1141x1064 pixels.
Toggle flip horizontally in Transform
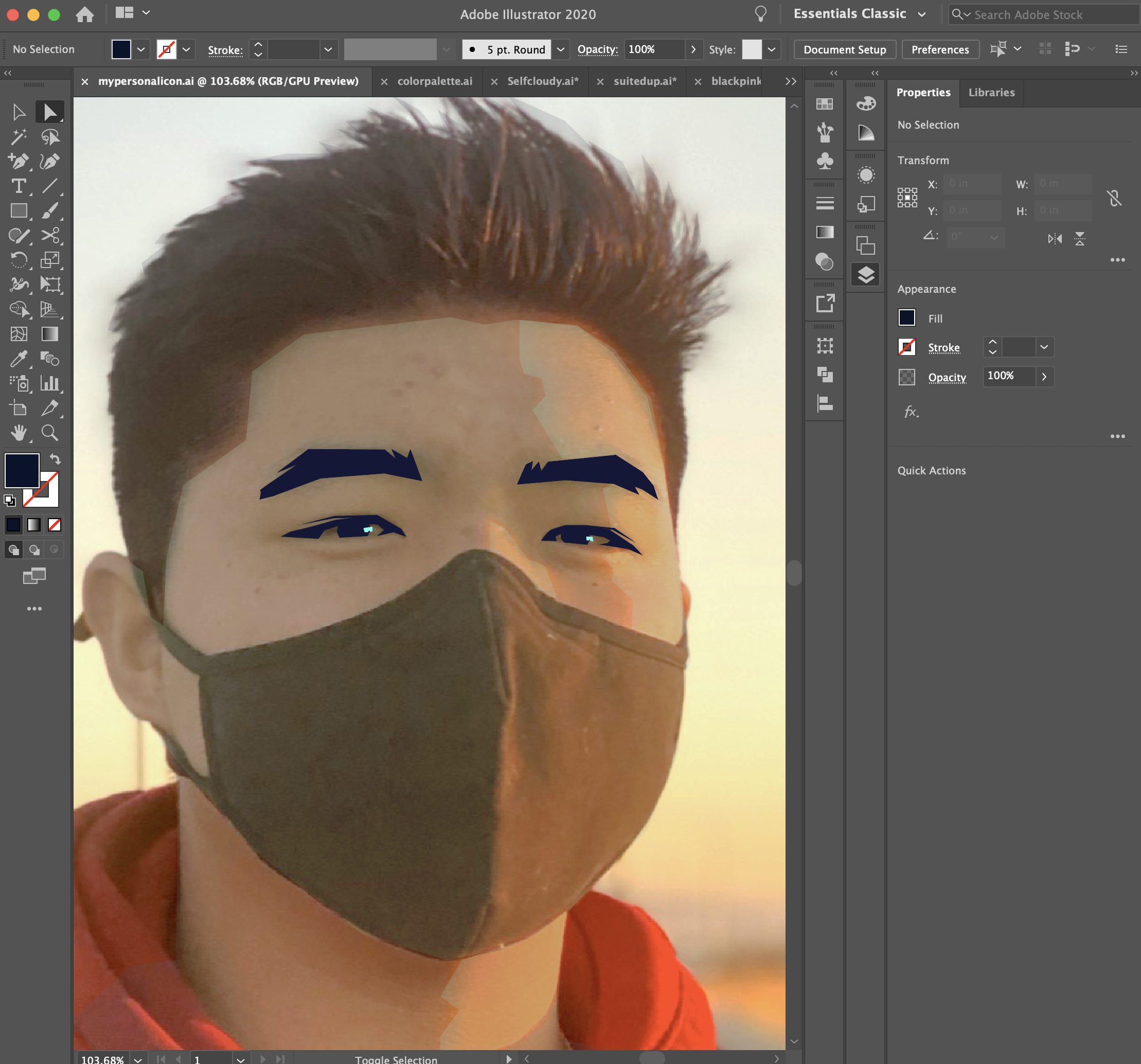(x=1055, y=239)
